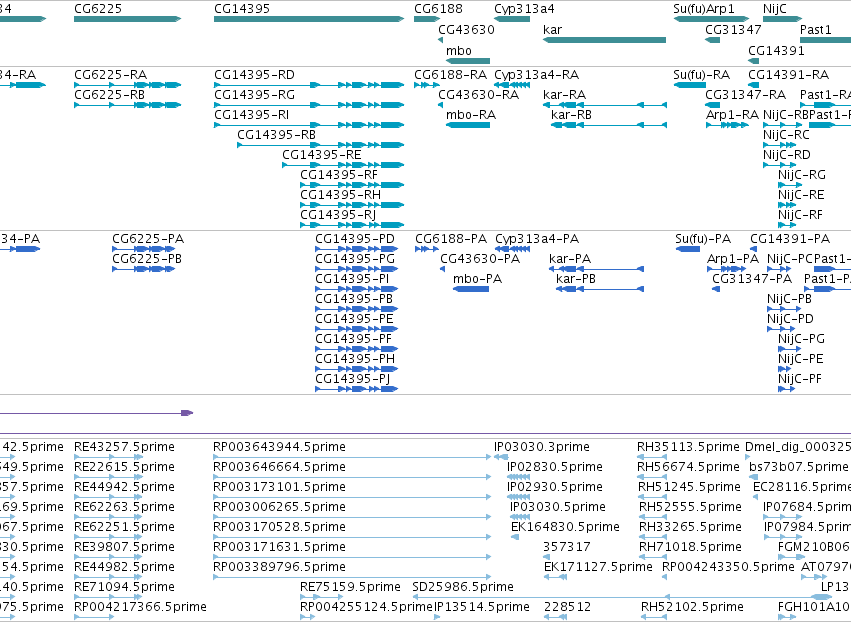Click the IP02830.5prime EST label
This screenshot has width=851, height=622.
(x=555, y=467)
